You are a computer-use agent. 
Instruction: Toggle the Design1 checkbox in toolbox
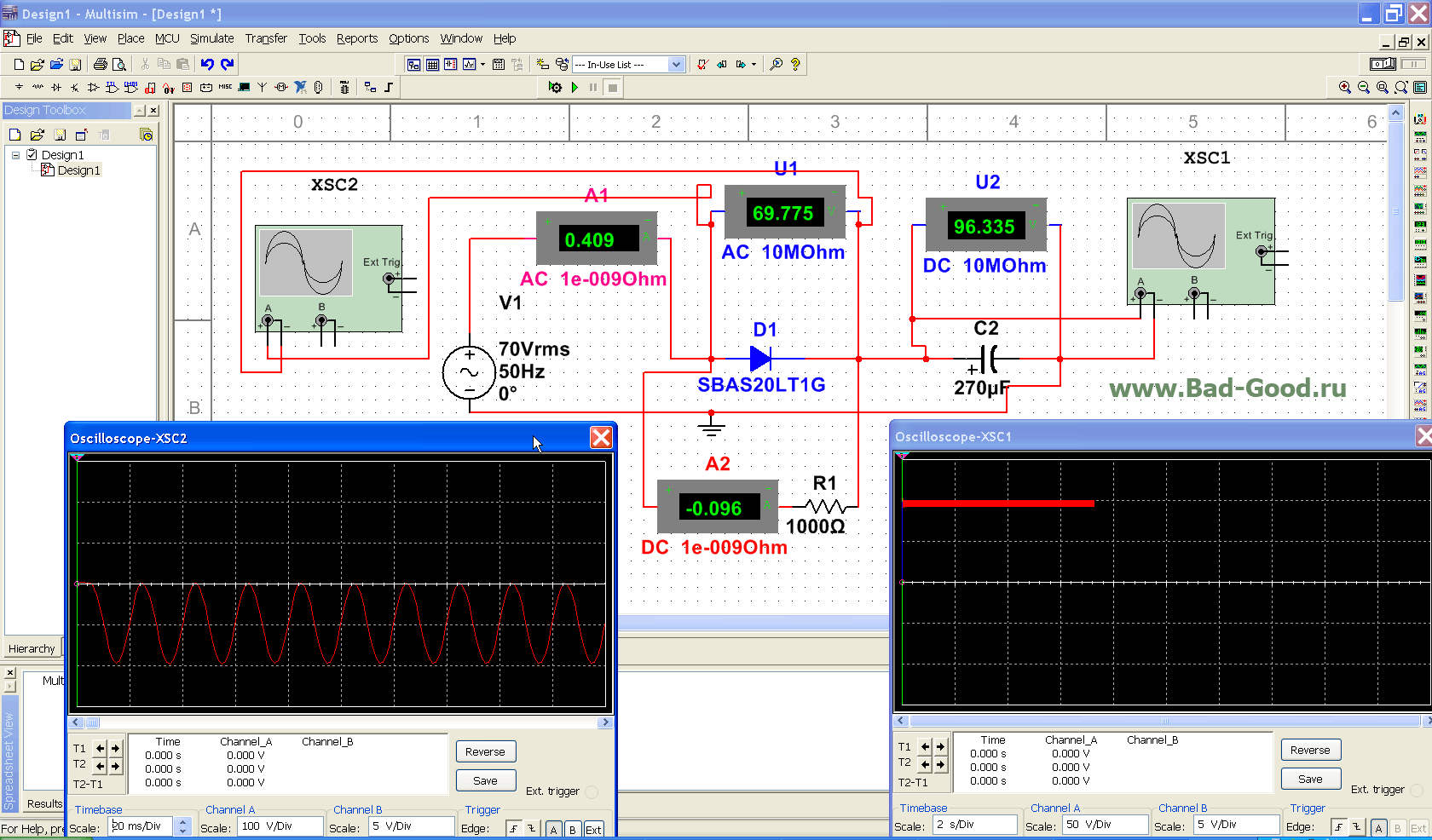click(x=32, y=155)
